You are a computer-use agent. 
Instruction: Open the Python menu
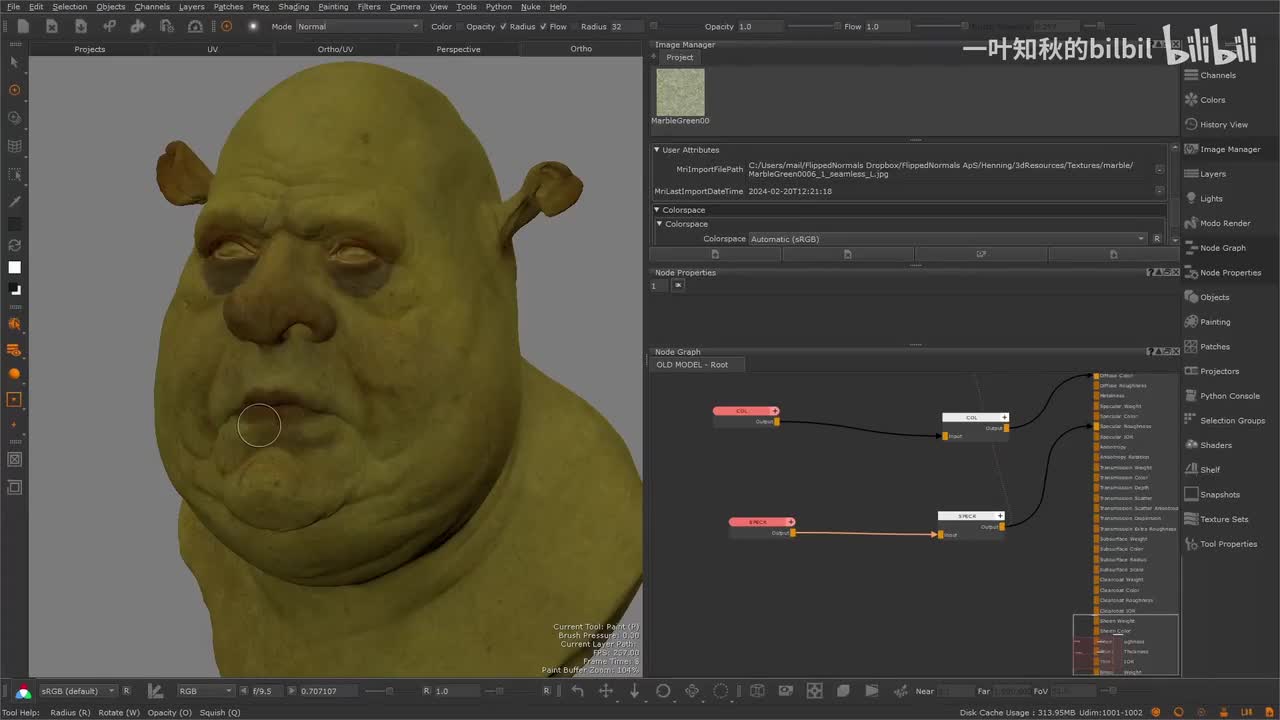[499, 7]
